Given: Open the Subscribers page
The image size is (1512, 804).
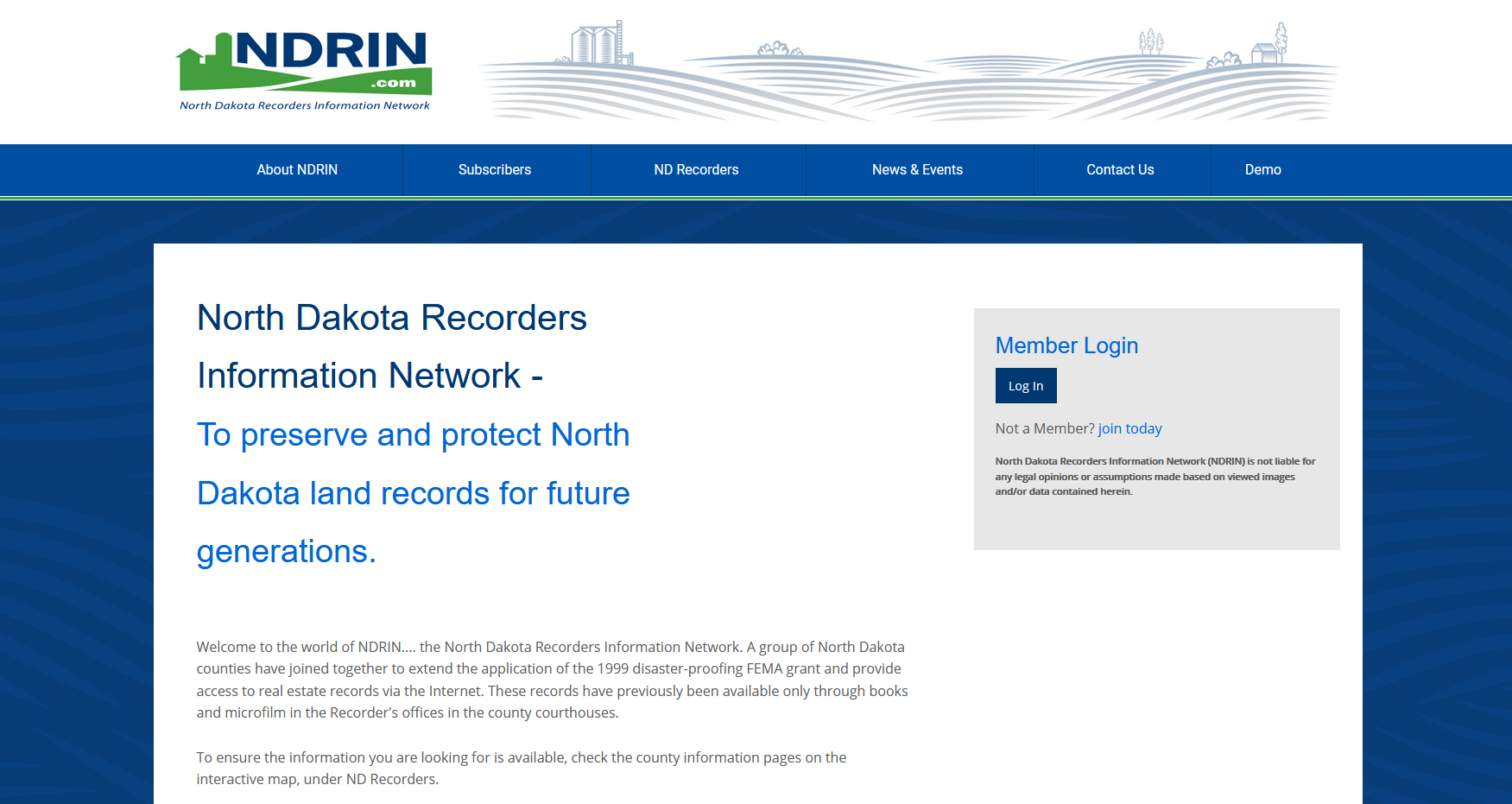Looking at the screenshot, I should [494, 169].
